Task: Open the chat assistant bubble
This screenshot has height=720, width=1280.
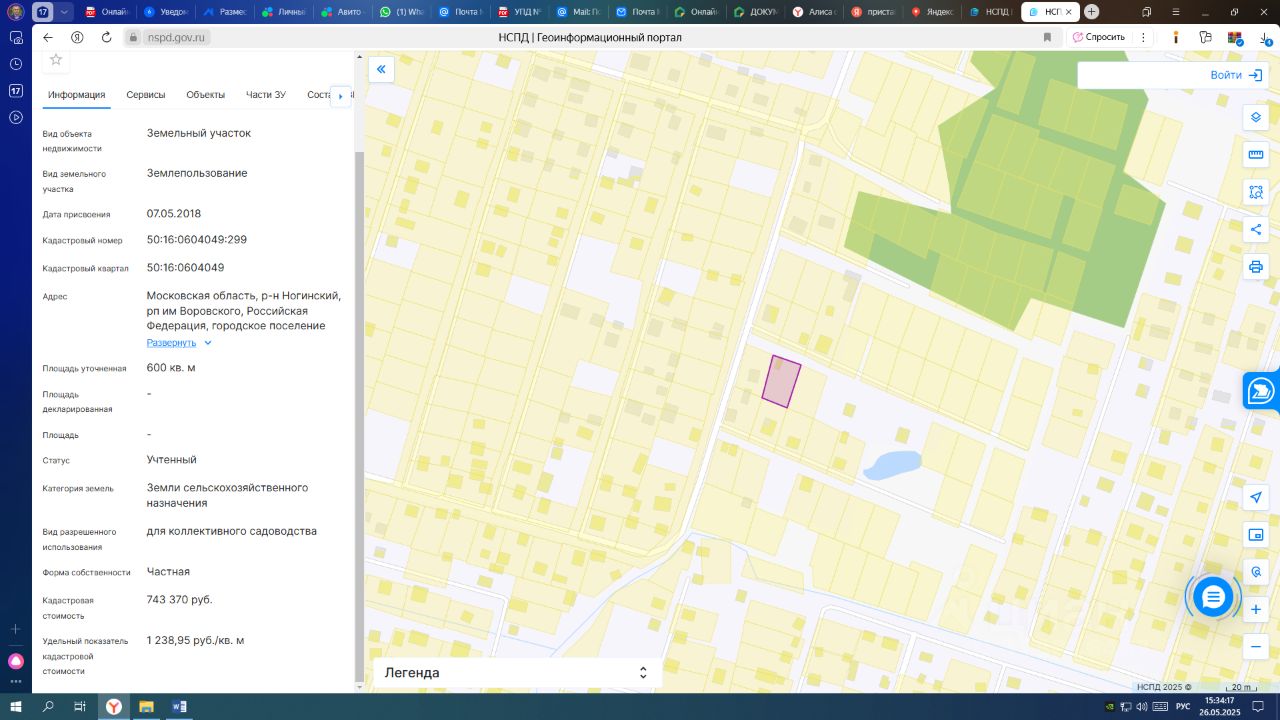Action: tap(1213, 597)
